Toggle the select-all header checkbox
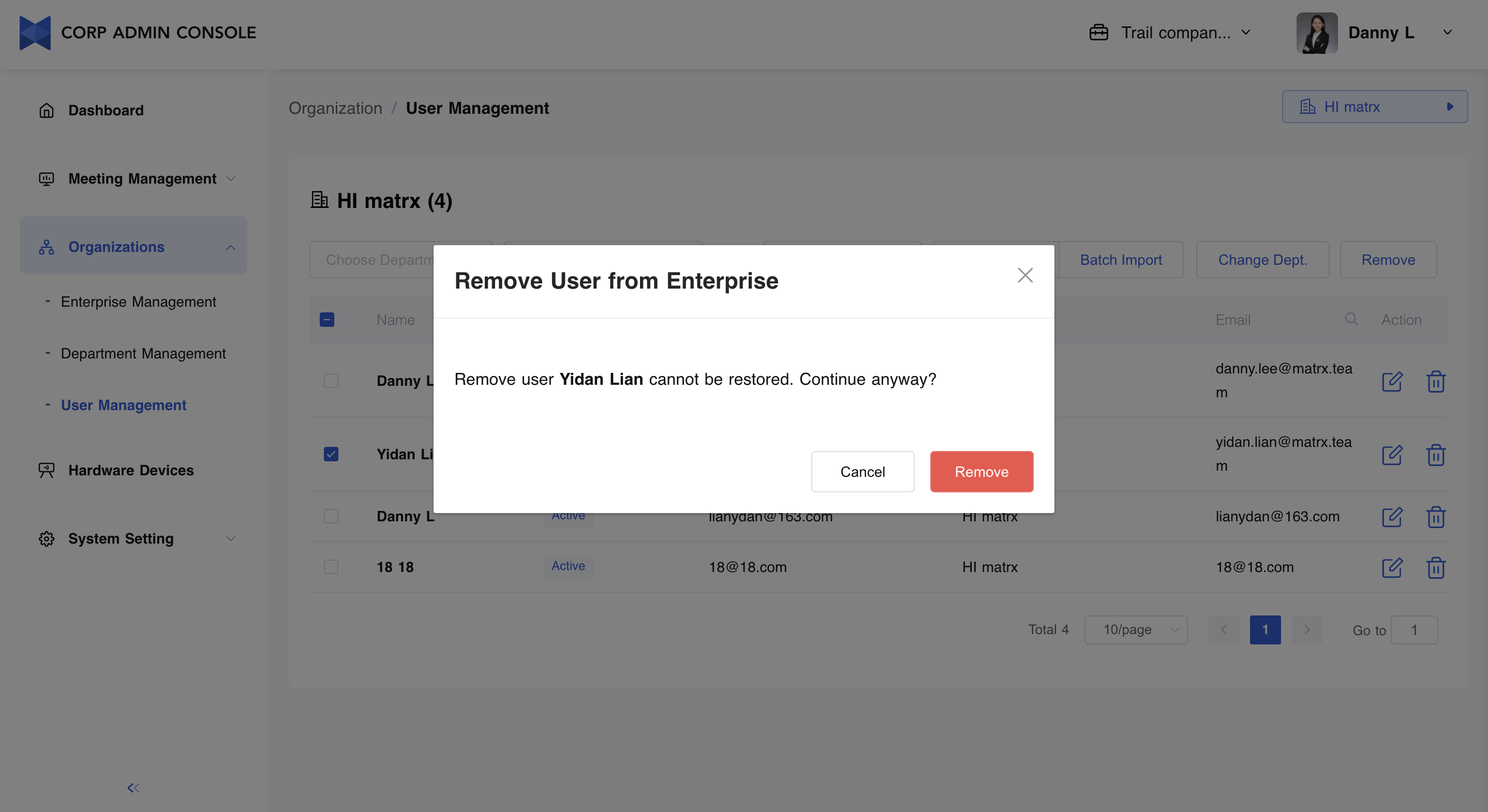The height and width of the screenshot is (812, 1488). [x=326, y=320]
